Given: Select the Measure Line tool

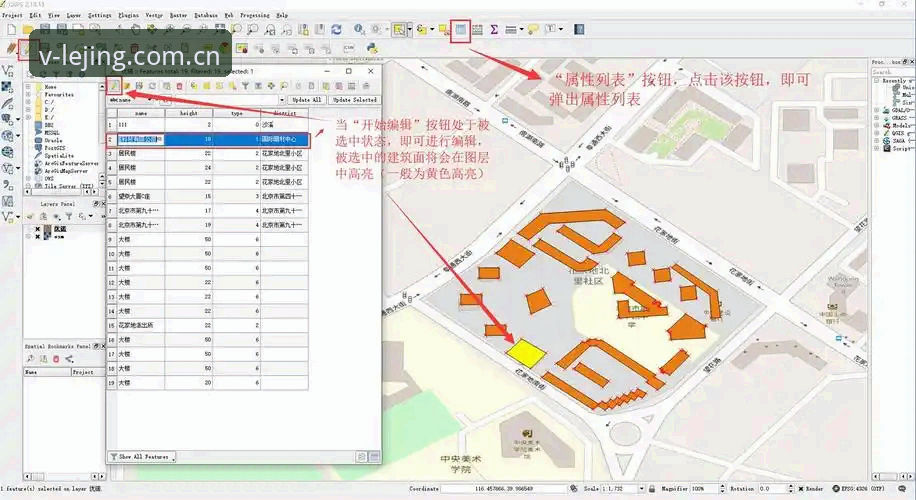Looking at the screenshot, I should click(511, 29).
